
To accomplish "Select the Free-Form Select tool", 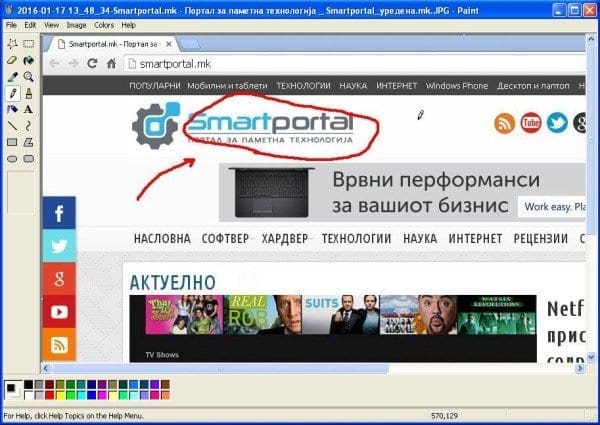I will pos(12,44).
